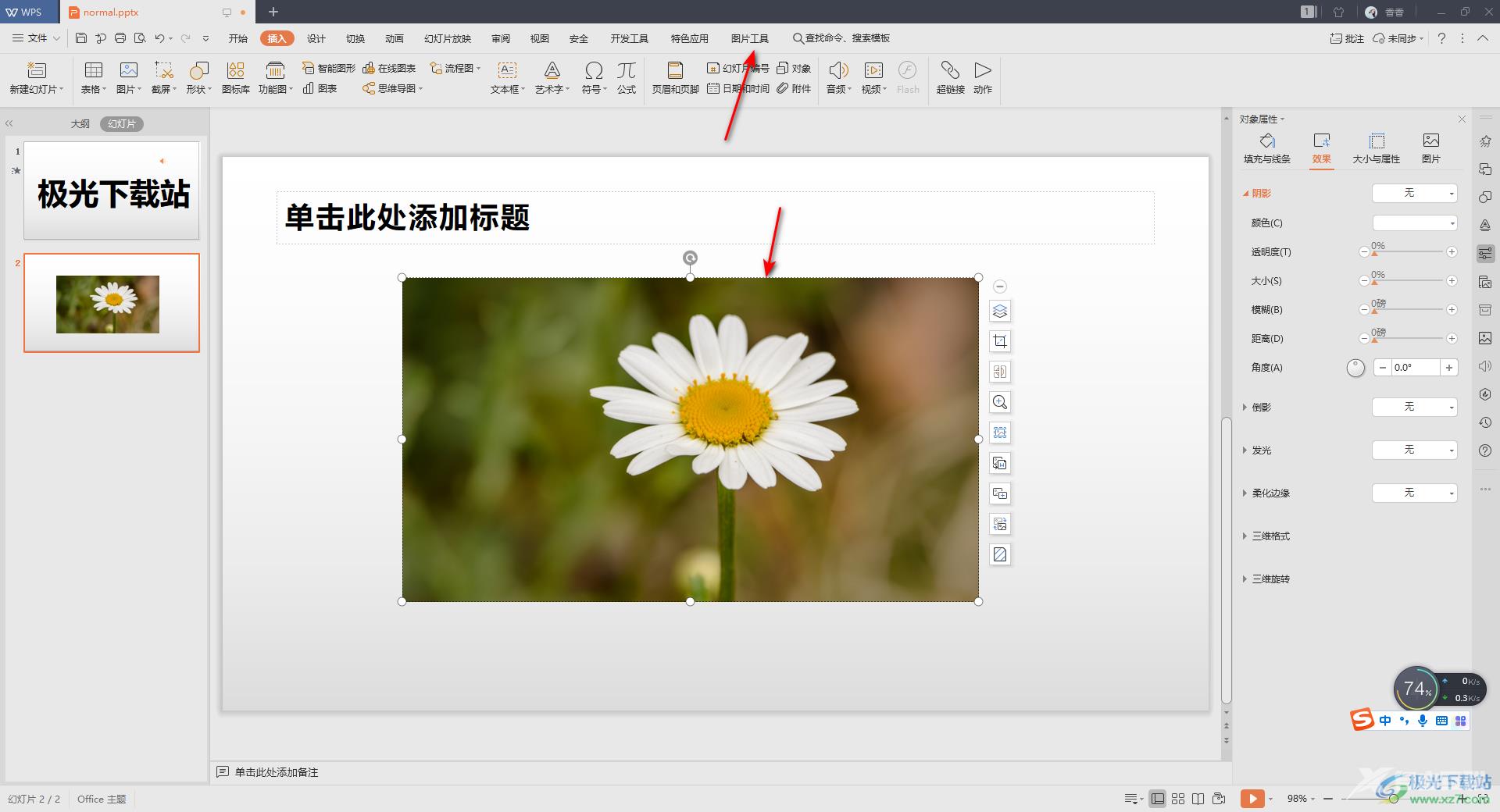This screenshot has width=1500, height=812.
Task: Open the shadow Color (颜色) dropdown
Action: pyautogui.click(x=1415, y=223)
